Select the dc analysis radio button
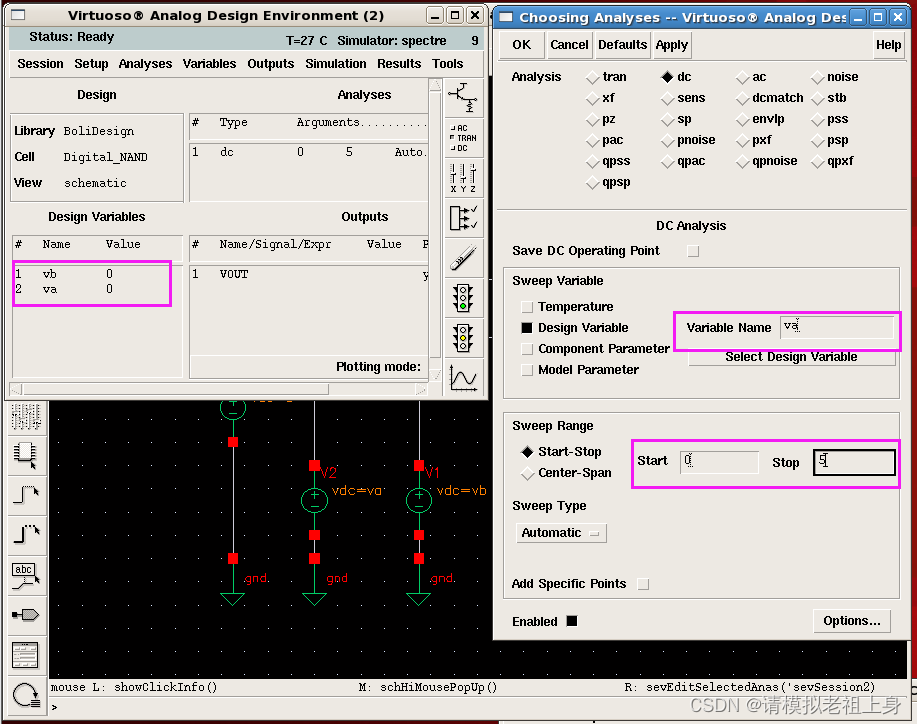 click(x=668, y=77)
